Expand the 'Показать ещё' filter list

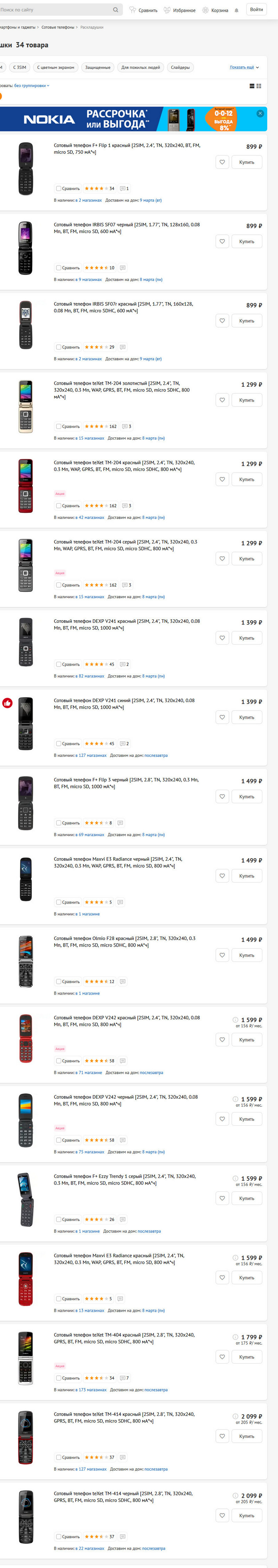[x=244, y=67]
